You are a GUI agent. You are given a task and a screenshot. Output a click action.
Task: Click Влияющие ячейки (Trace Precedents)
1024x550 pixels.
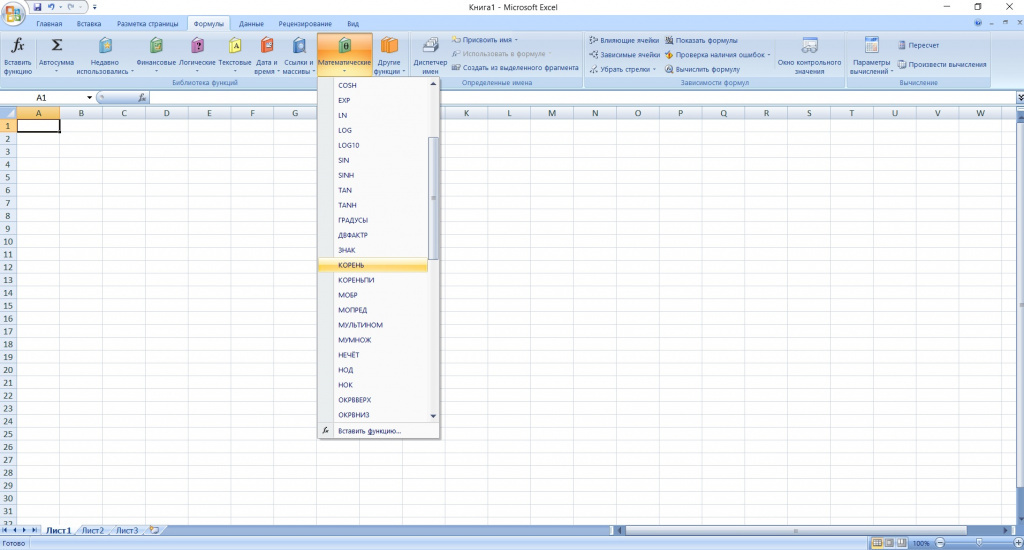tap(624, 40)
